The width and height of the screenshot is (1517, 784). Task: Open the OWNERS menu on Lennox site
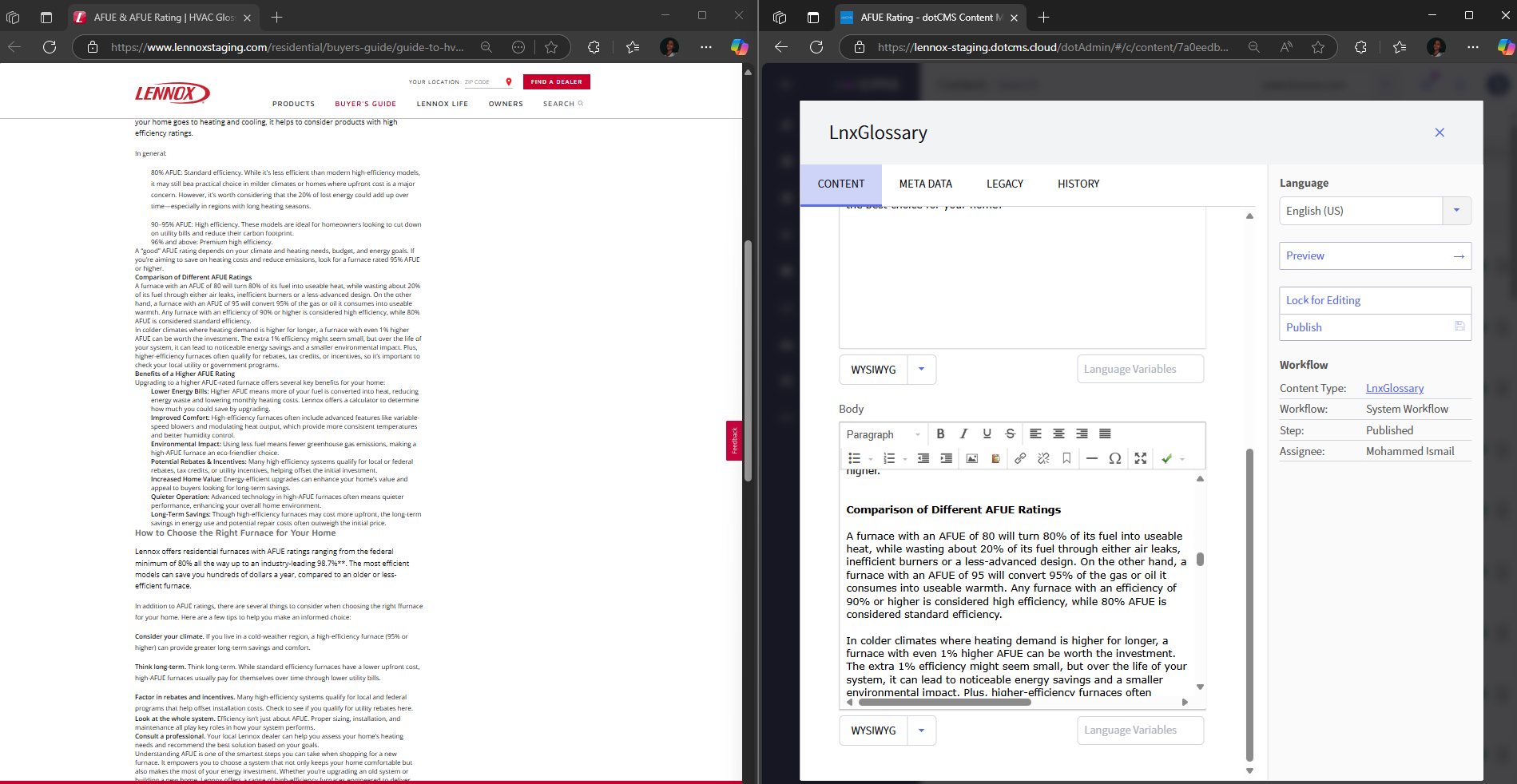point(506,104)
